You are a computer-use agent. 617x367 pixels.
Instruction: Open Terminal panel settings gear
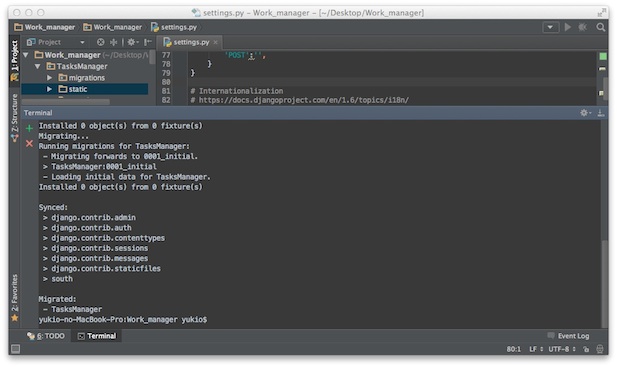(585, 113)
